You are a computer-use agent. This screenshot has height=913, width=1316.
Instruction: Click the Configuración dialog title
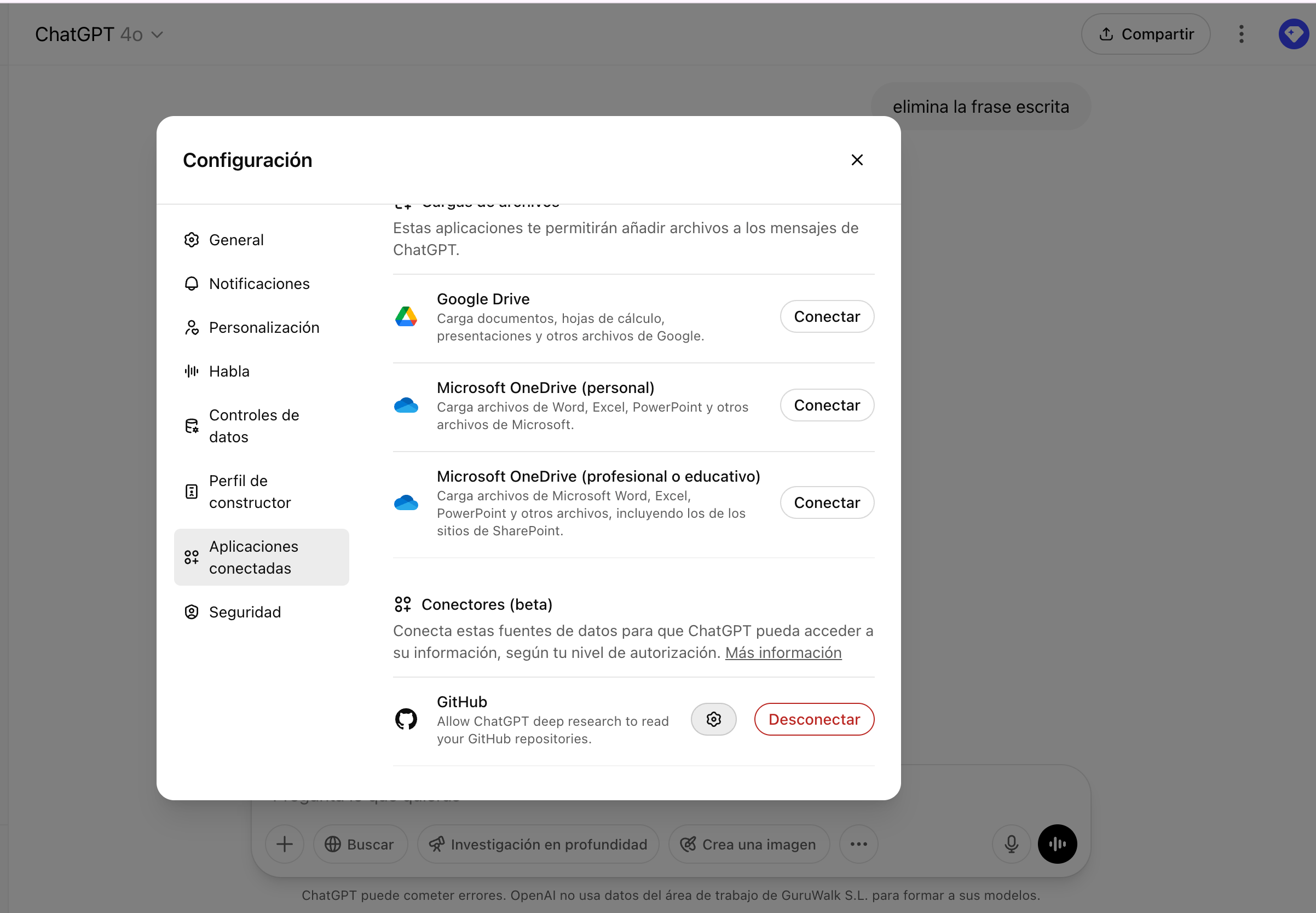pos(247,160)
